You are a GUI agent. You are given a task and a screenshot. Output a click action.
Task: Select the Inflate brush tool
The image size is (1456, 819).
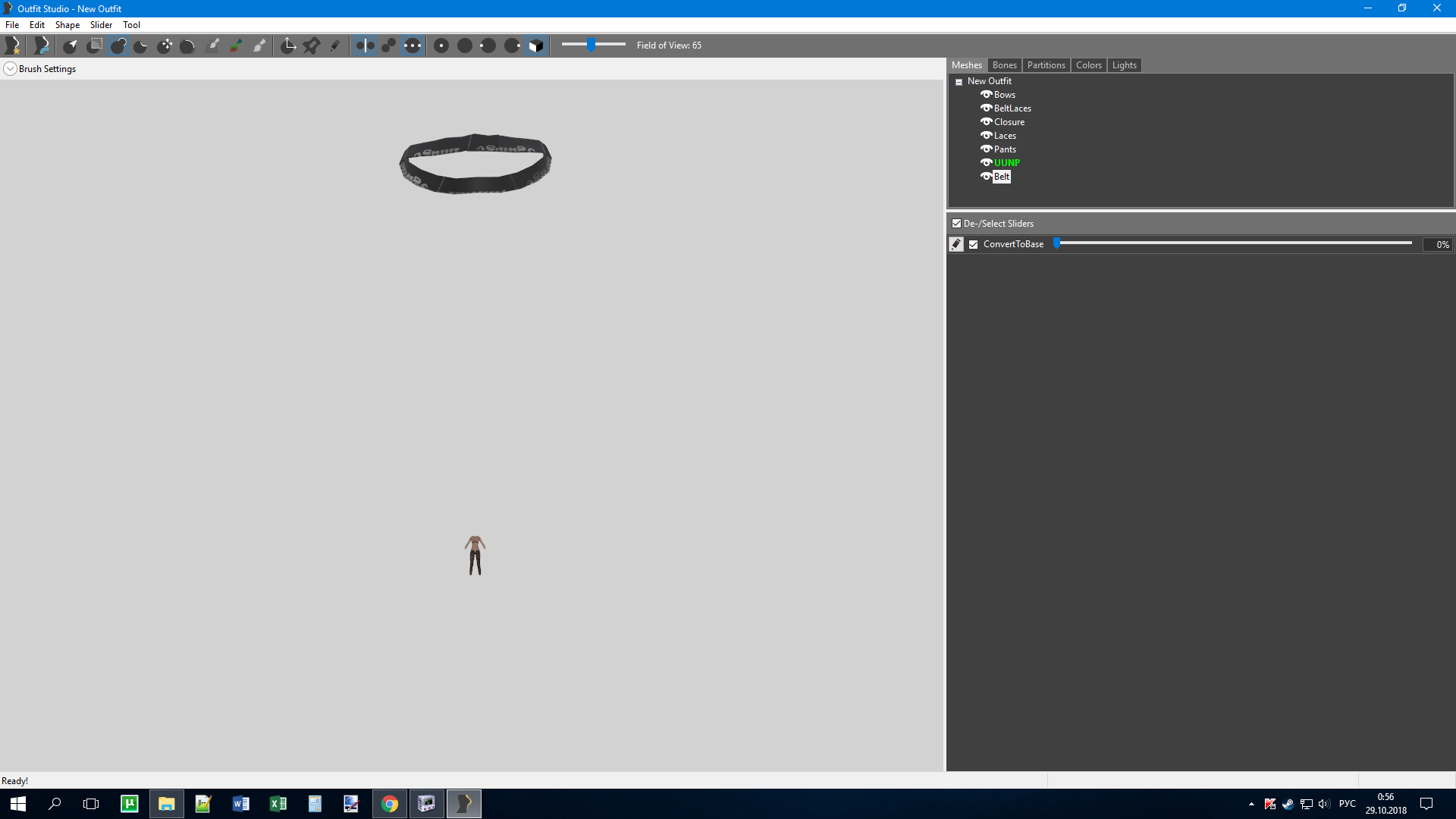pyautogui.click(x=118, y=45)
